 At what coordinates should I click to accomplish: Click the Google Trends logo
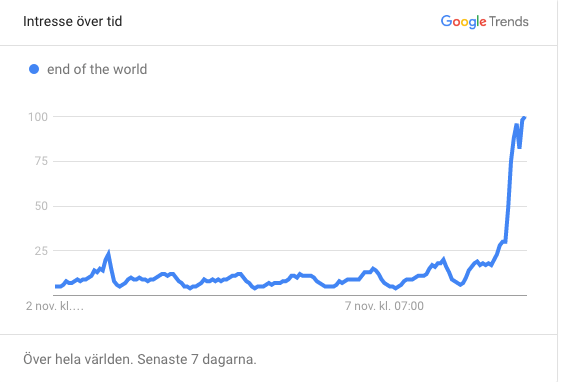484,21
